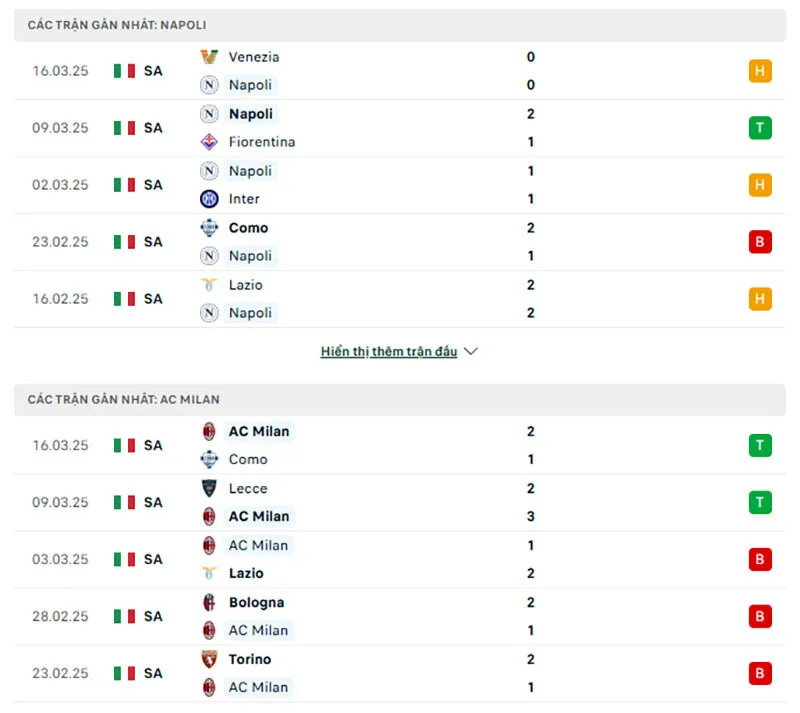800x713 pixels.
Task: Click the Lecce club logo icon
Action: pos(211,489)
